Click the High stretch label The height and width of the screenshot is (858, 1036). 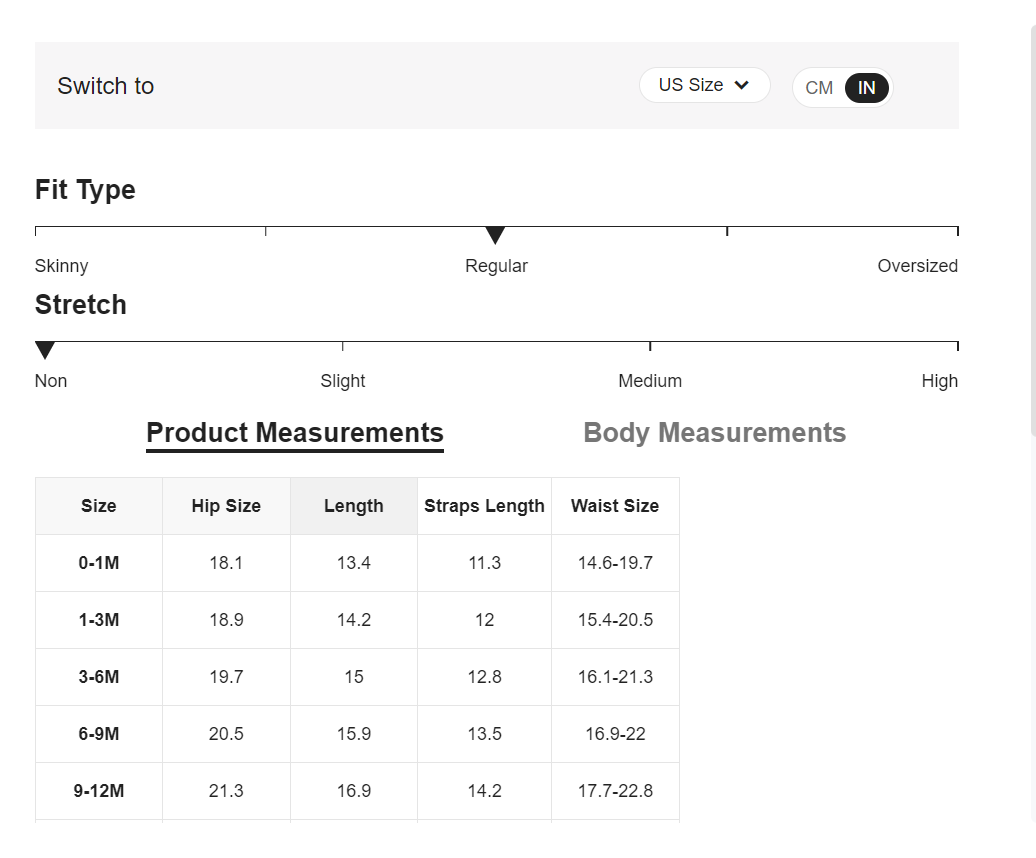(x=939, y=381)
